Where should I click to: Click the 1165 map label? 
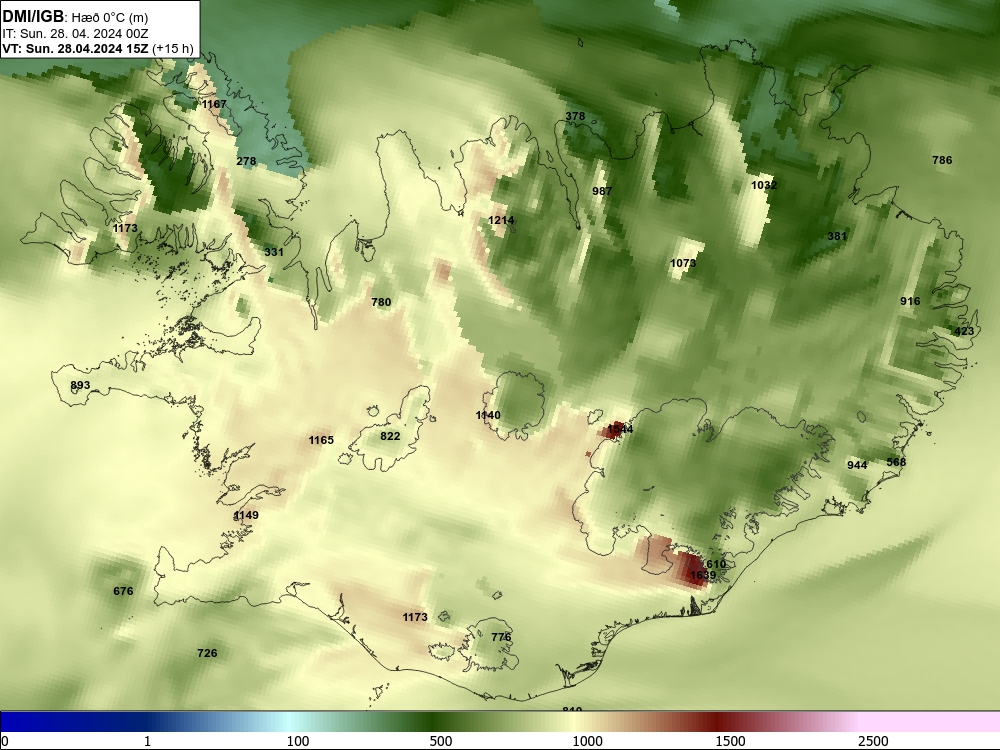(x=321, y=441)
